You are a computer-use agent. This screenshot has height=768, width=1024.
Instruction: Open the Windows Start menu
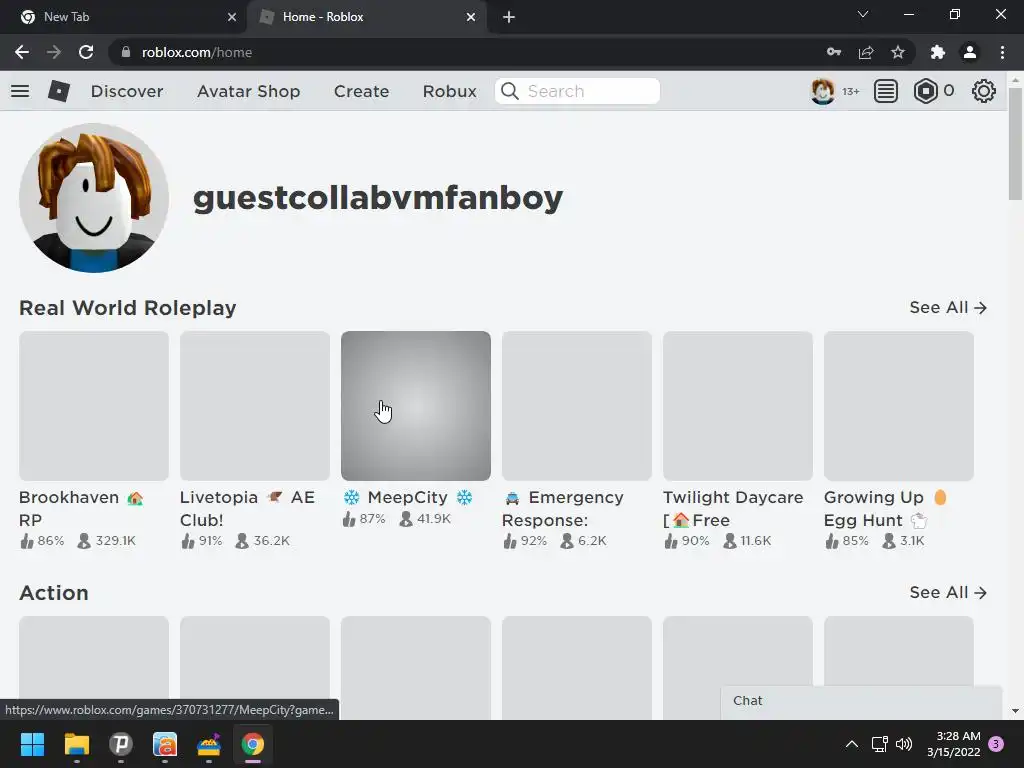coord(32,744)
